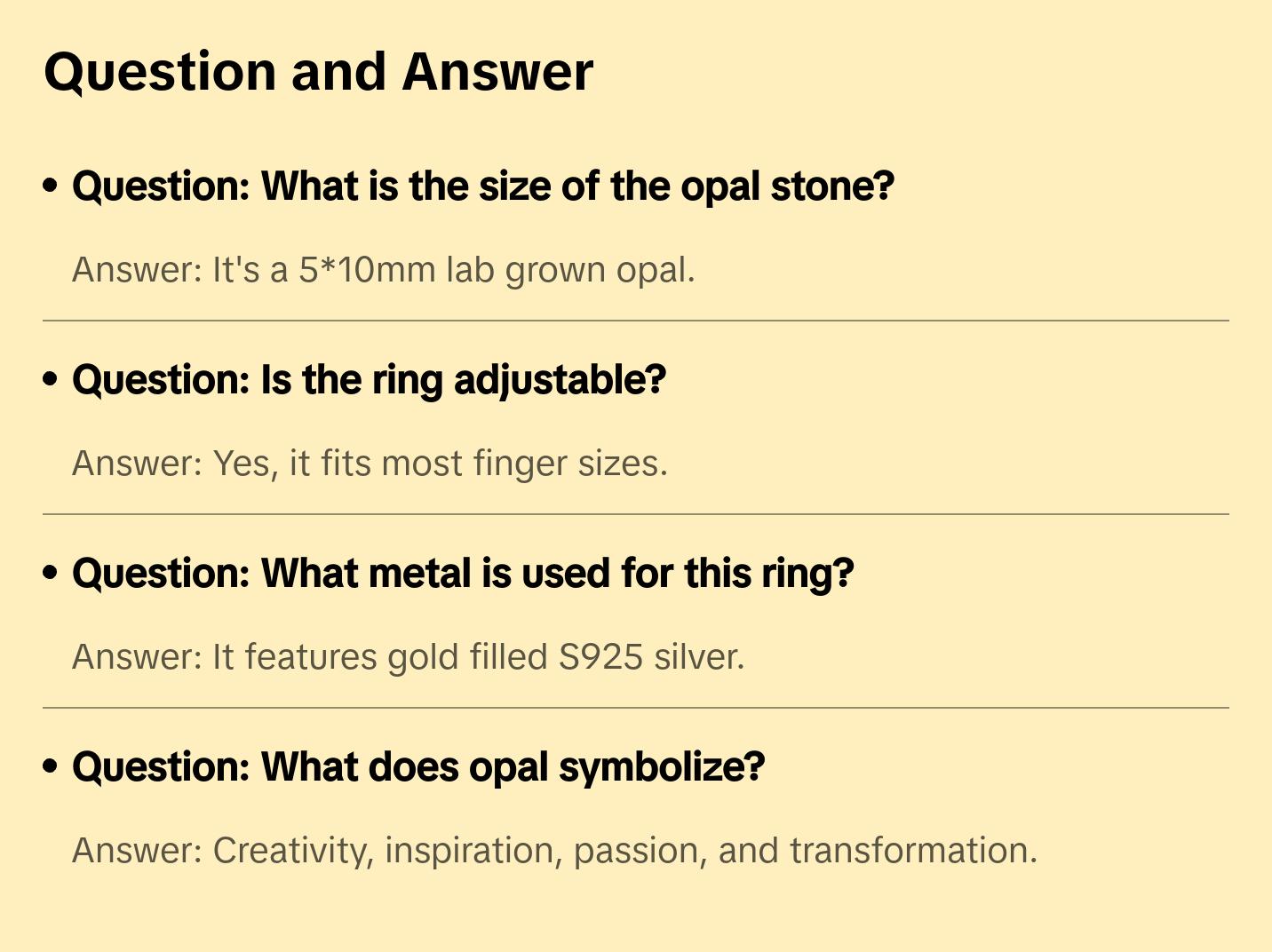Click the answer "Yes, it fits most finger sizes"
The width and height of the screenshot is (1272, 952).
coord(370,464)
